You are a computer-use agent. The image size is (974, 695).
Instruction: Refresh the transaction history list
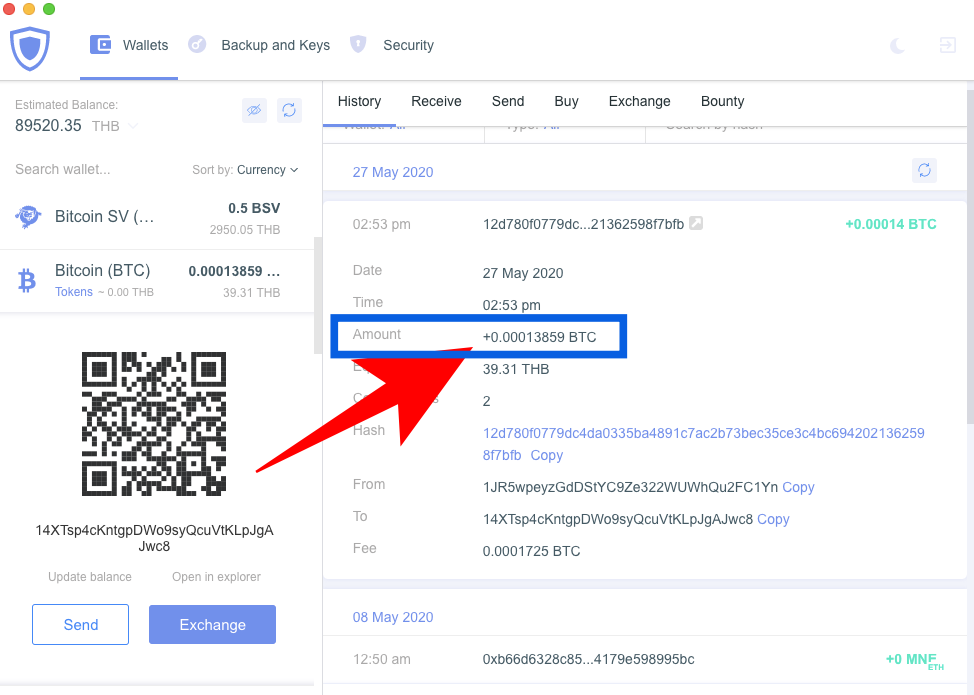click(x=924, y=170)
